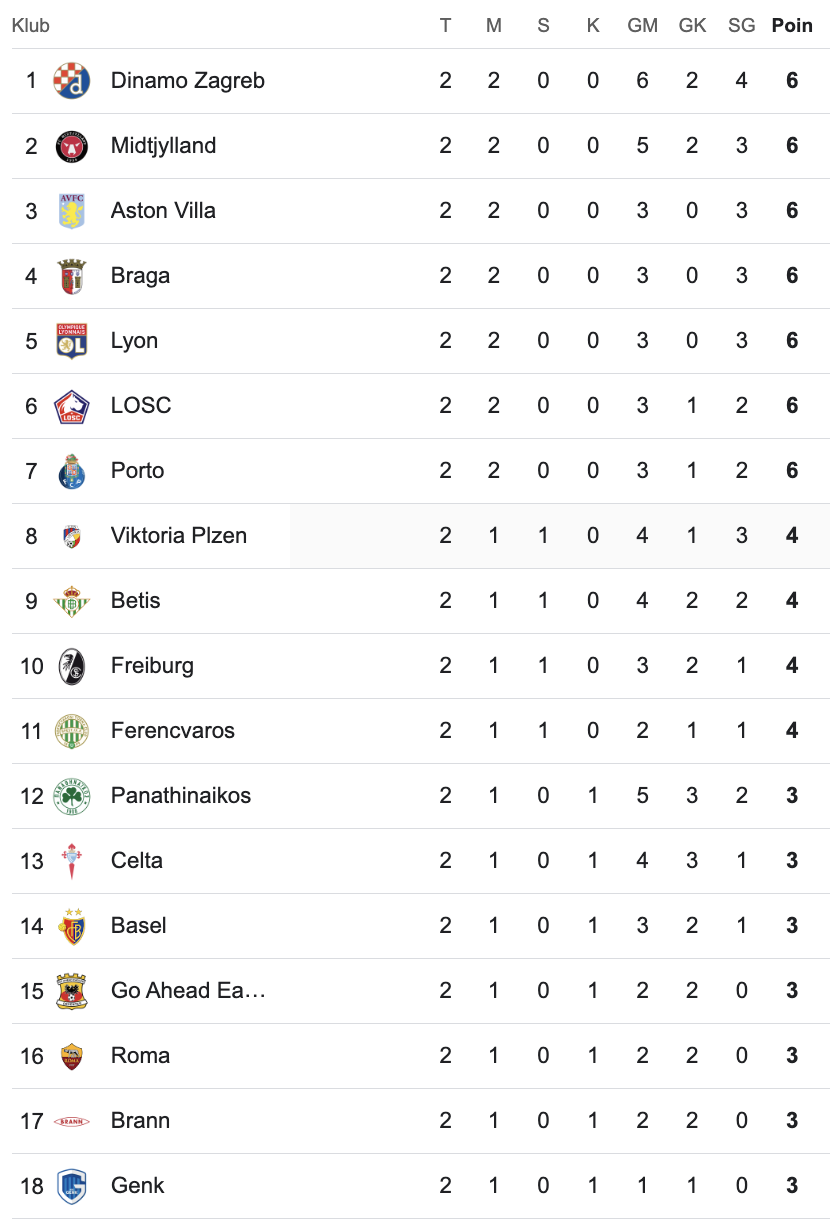Open the Viktoria Plzen team link
This screenshot has height=1220, width=830.
[x=179, y=536]
